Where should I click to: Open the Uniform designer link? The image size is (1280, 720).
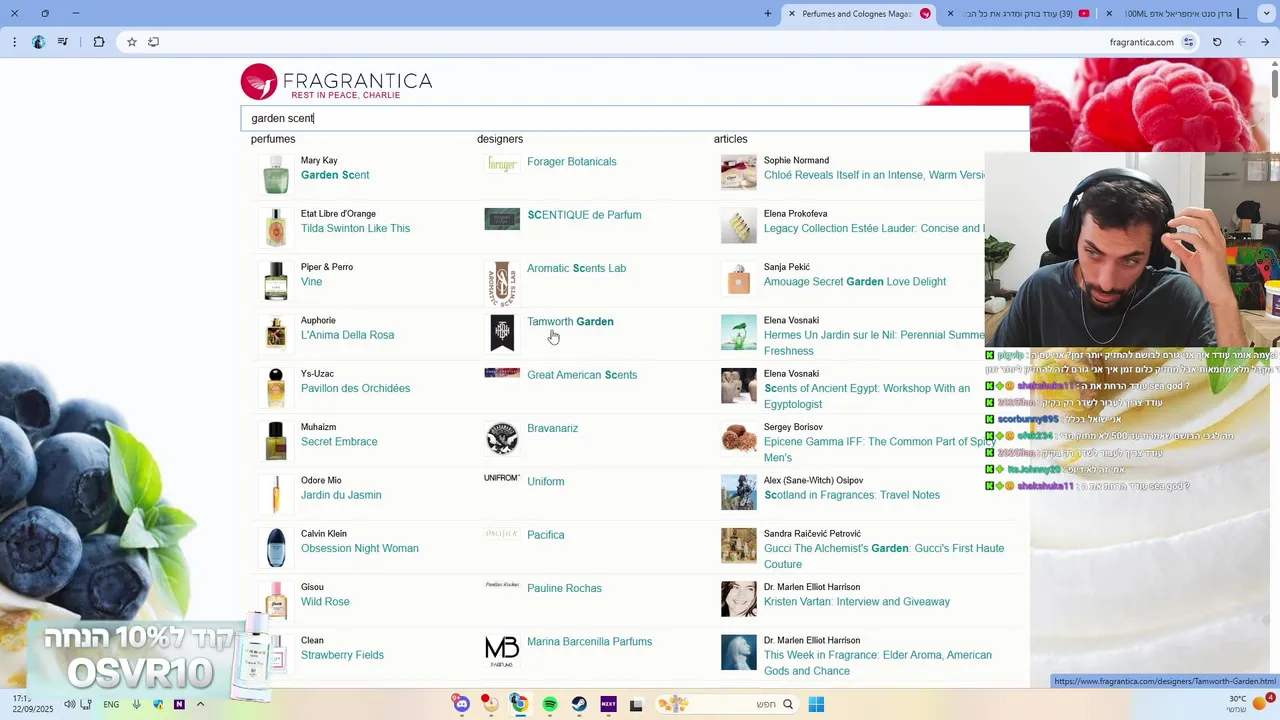point(545,482)
